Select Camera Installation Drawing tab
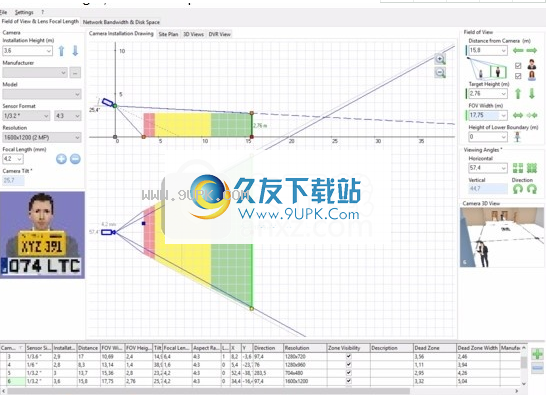The width and height of the screenshot is (556, 395). 121,33
